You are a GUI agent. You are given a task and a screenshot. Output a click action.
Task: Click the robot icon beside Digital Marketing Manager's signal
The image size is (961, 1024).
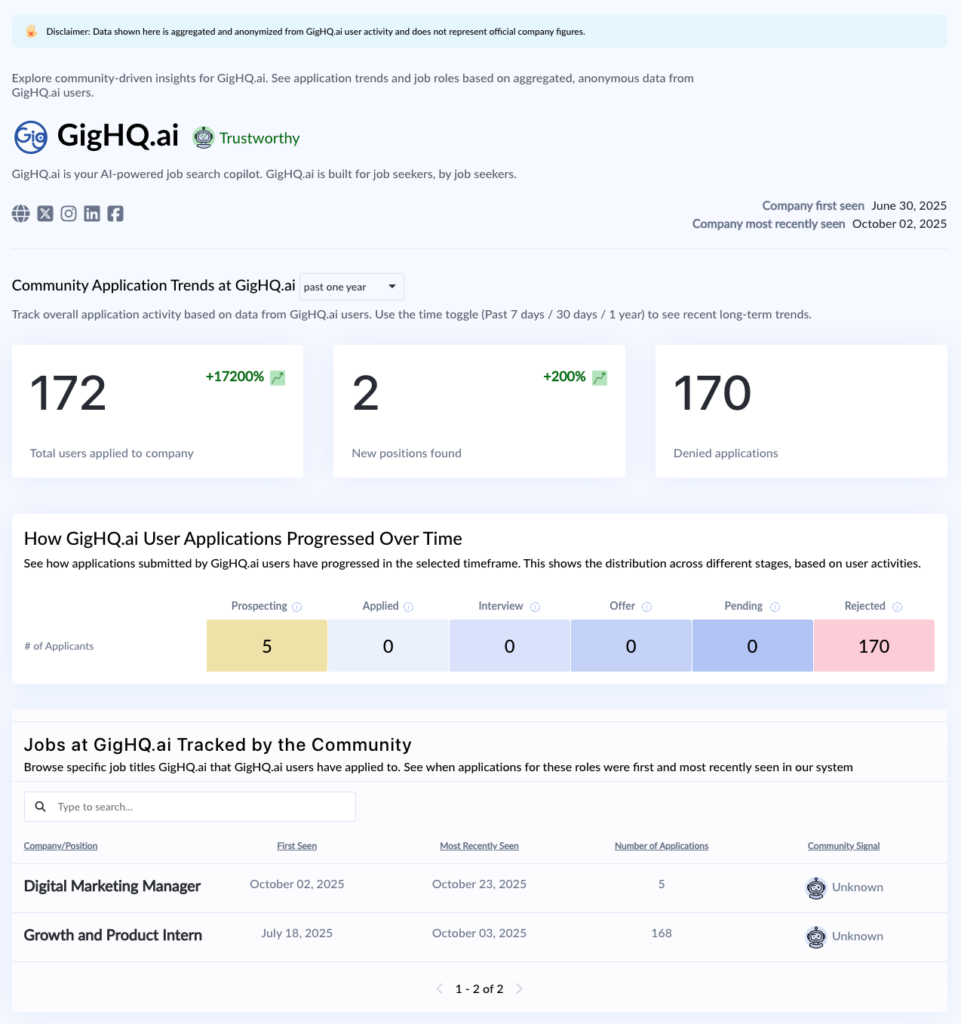[x=817, y=887]
